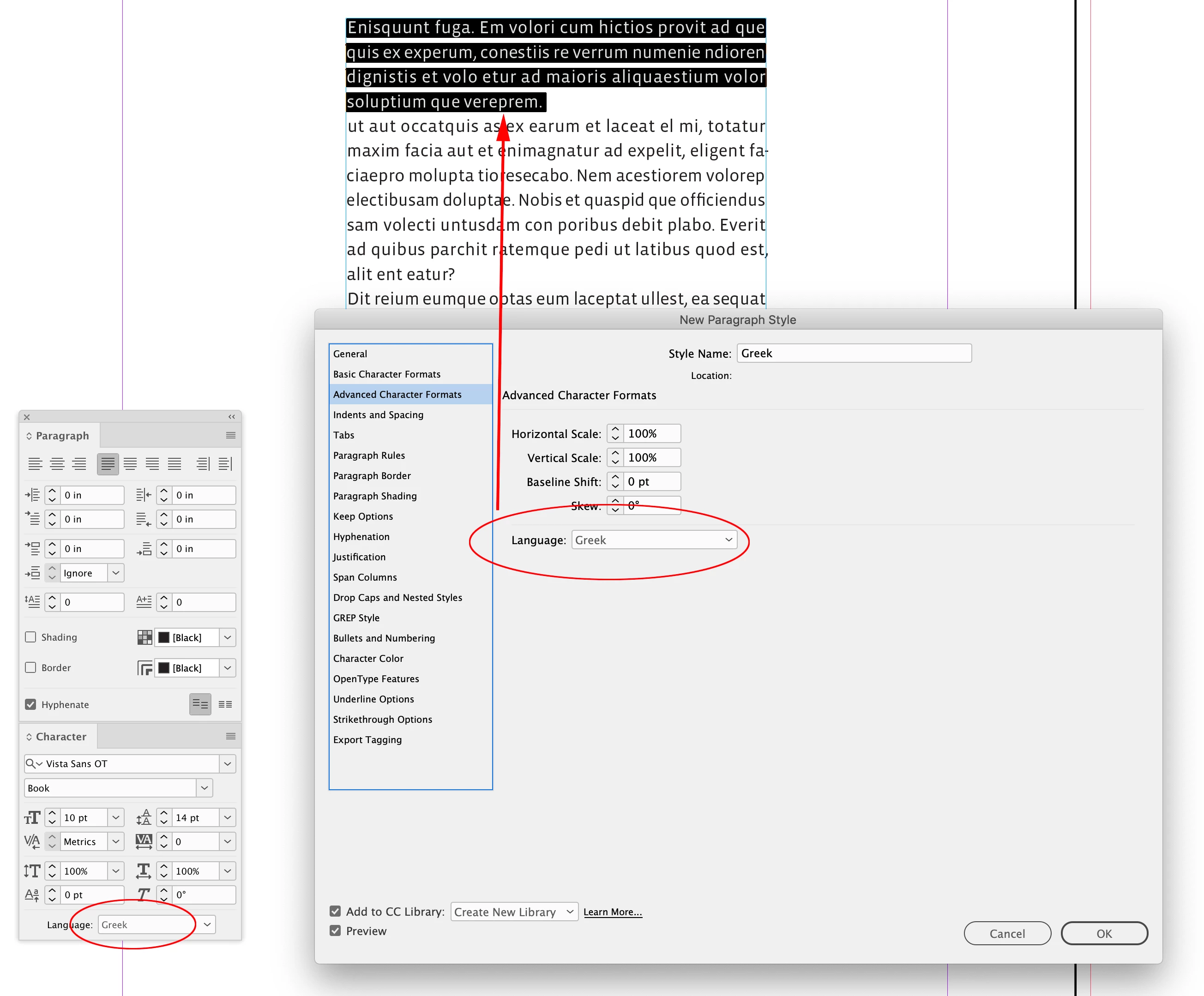This screenshot has width=1204, height=996.
Task: Enable the Shading checkbox
Action: click(x=31, y=637)
